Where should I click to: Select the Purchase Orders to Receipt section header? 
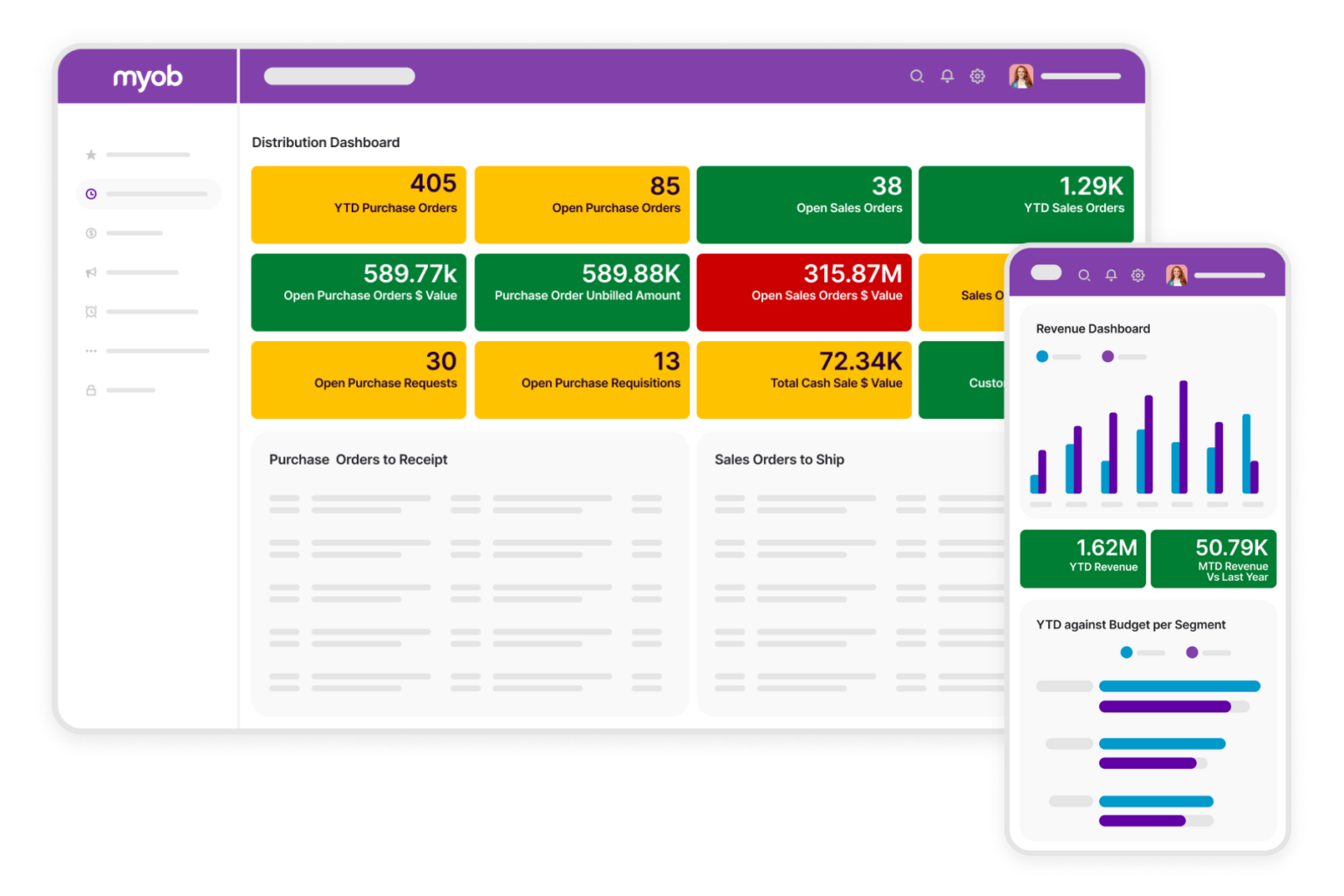click(358, 459)
